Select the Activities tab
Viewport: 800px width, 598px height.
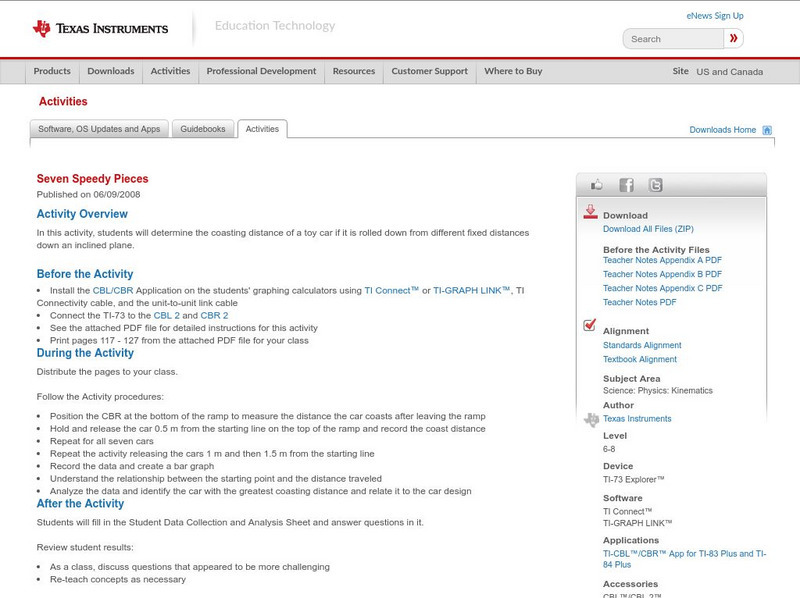click(262, 129)
